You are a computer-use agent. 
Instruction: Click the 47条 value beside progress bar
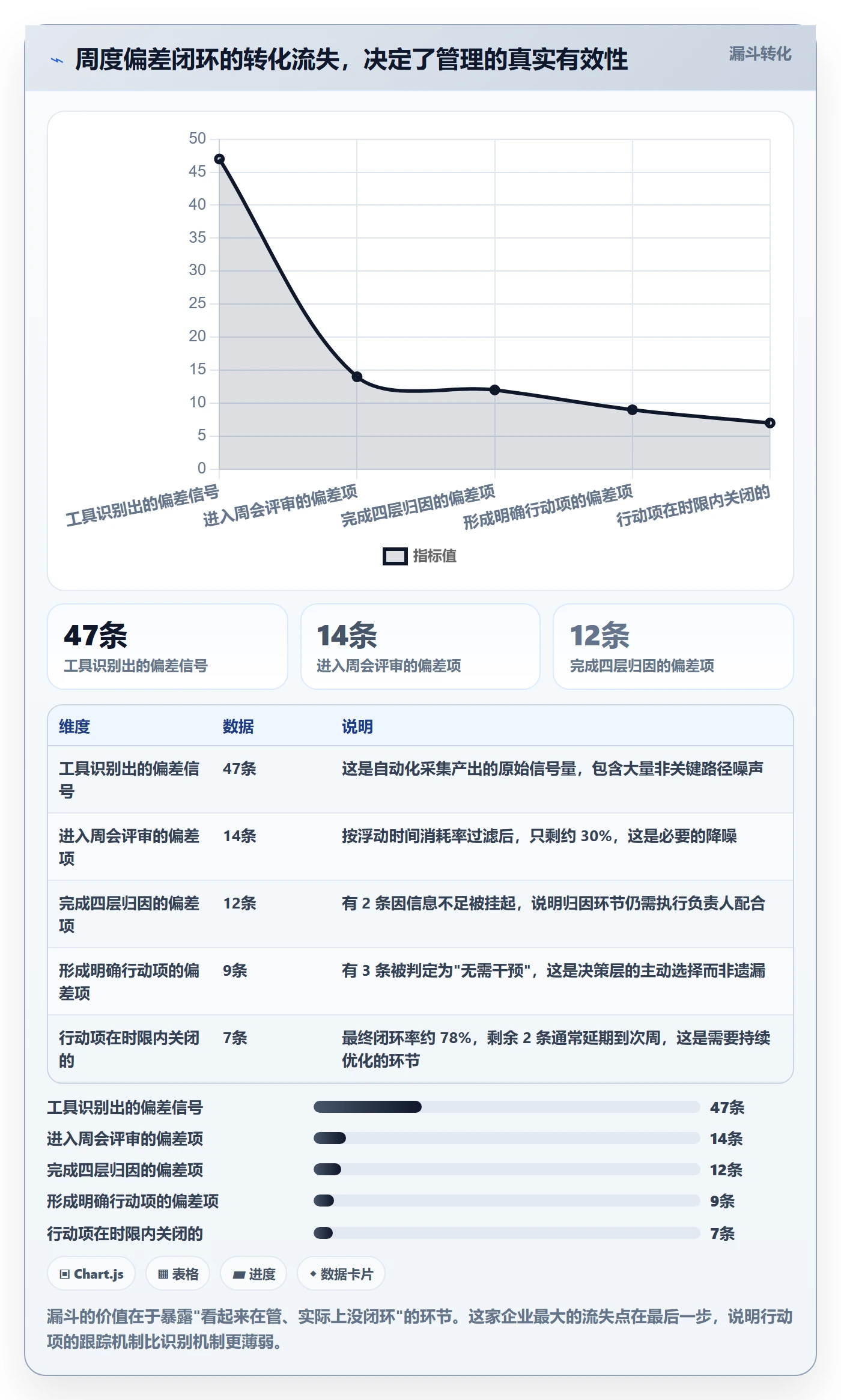727,1107
